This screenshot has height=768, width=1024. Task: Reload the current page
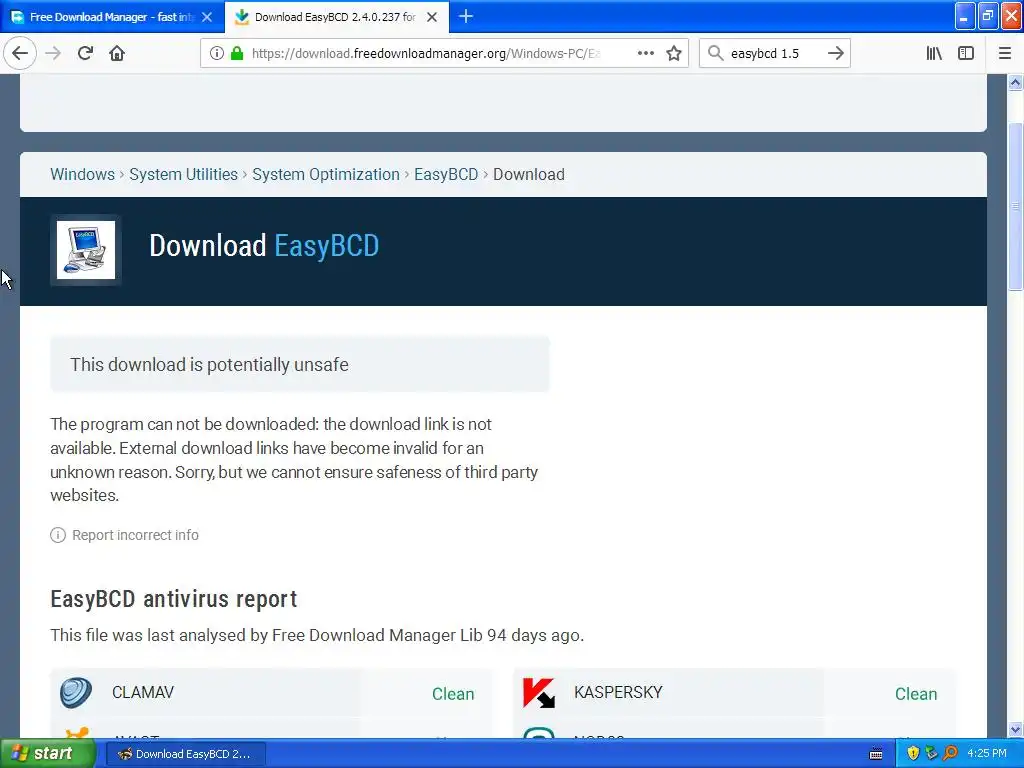pos(85,53)
